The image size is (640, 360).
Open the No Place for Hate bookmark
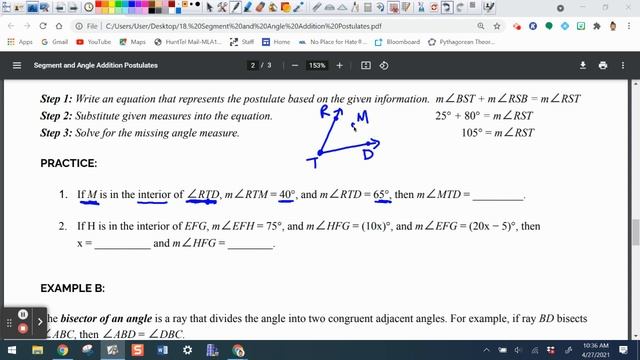pos(333,42)
